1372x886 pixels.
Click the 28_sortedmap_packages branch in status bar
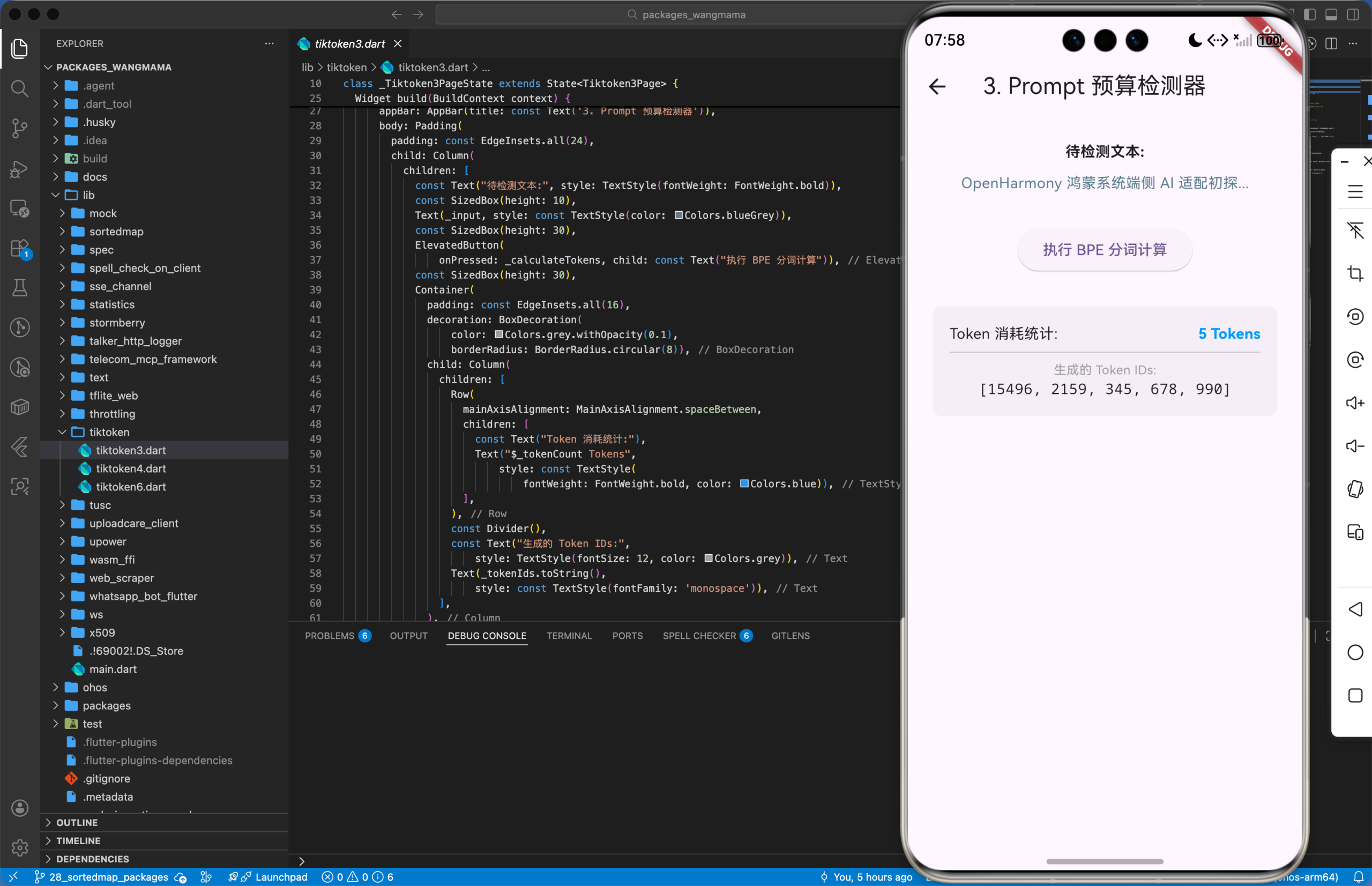108,877
